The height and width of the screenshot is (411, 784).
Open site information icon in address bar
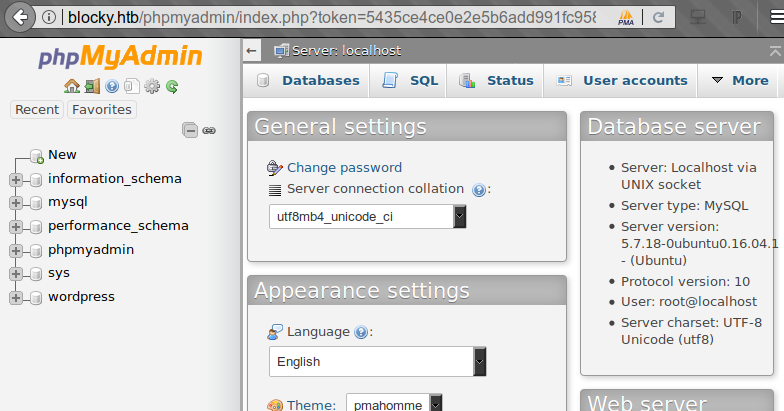point(48,18)
